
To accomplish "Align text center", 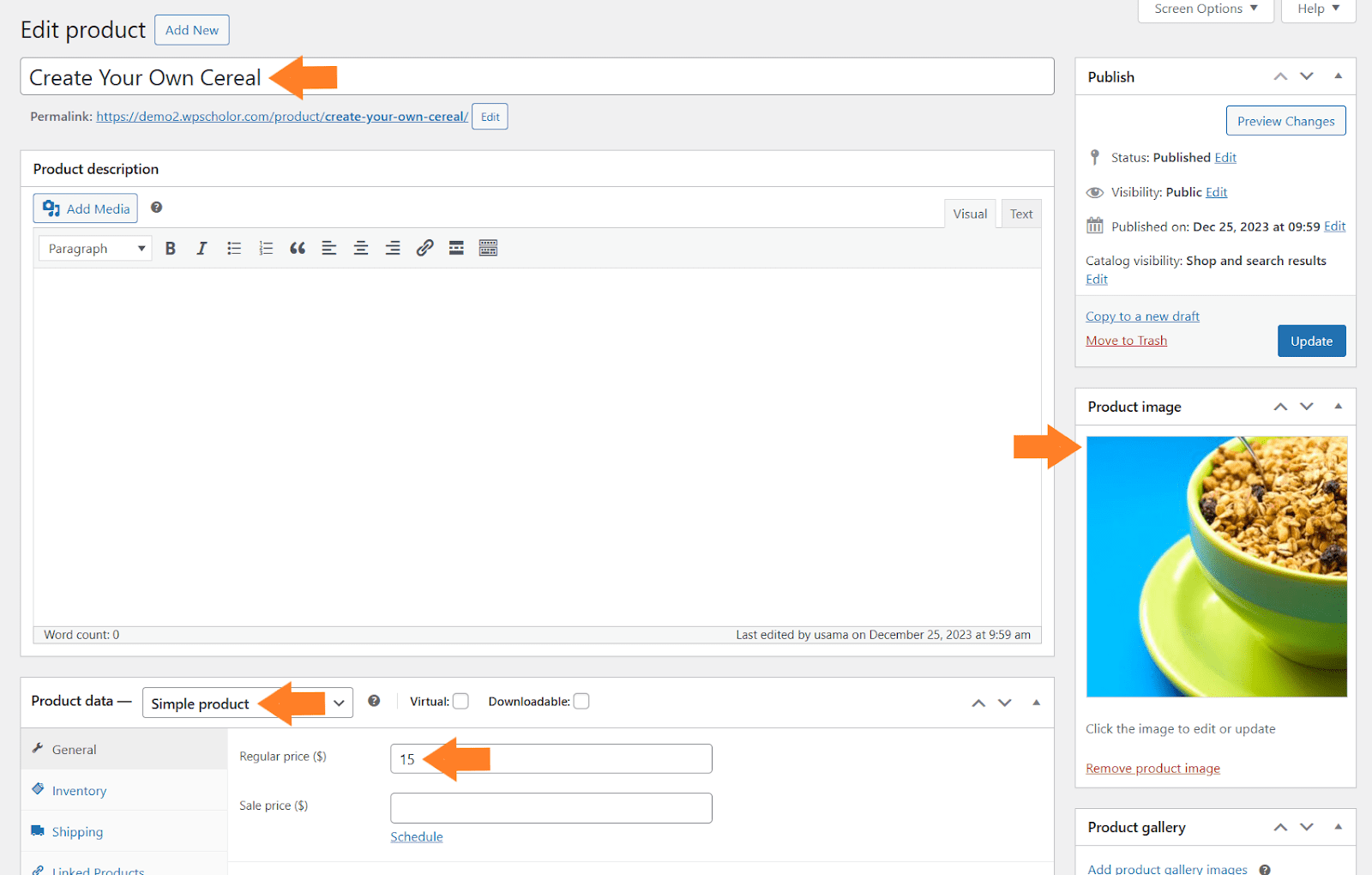I will [x=361, y=249].
